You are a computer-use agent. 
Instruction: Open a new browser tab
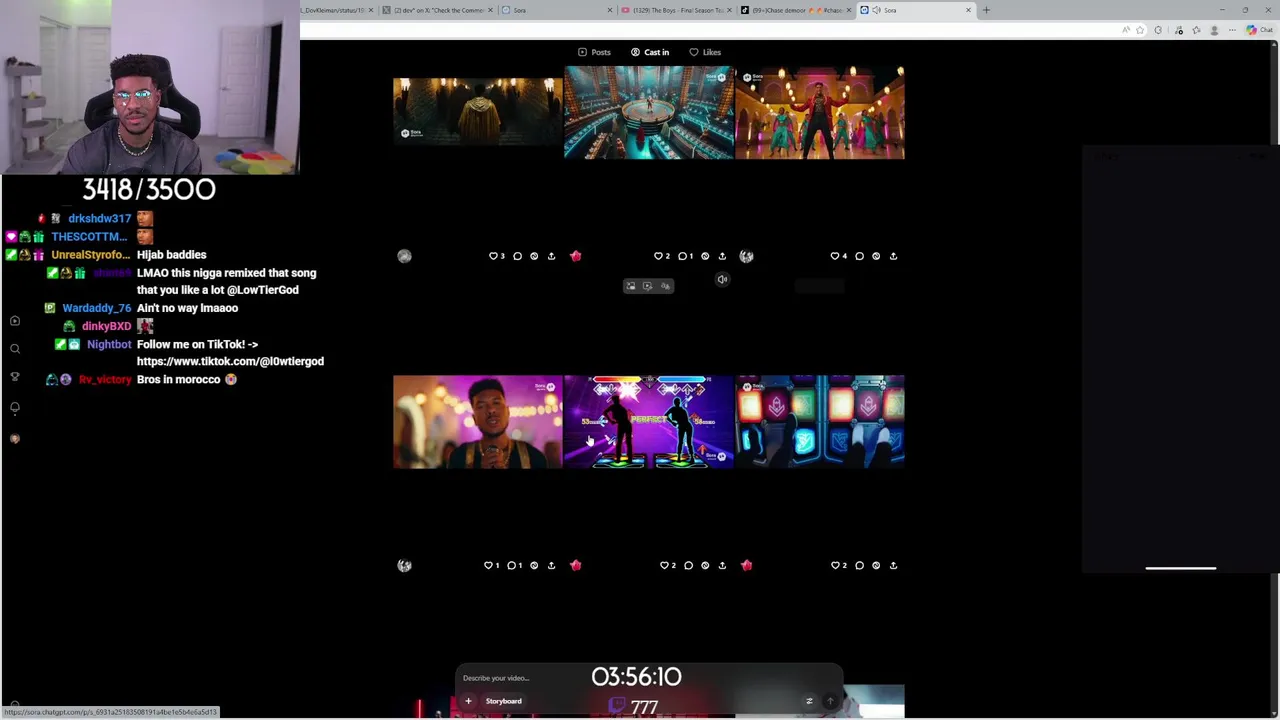pos(986,10)
